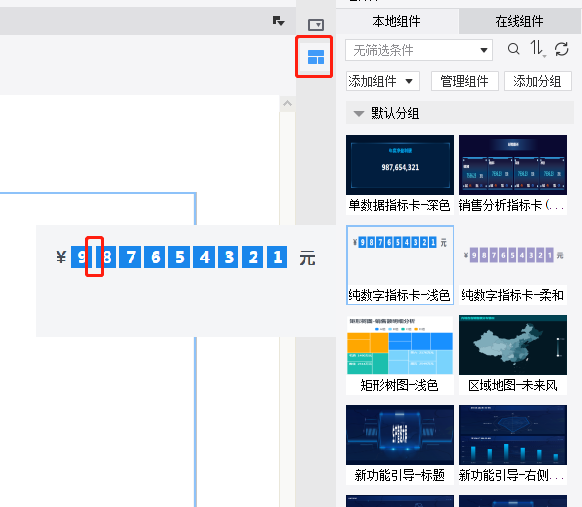
Task: Select 纯数字指标卡-柔和 thumbnail
Action: tap(513, 256)
